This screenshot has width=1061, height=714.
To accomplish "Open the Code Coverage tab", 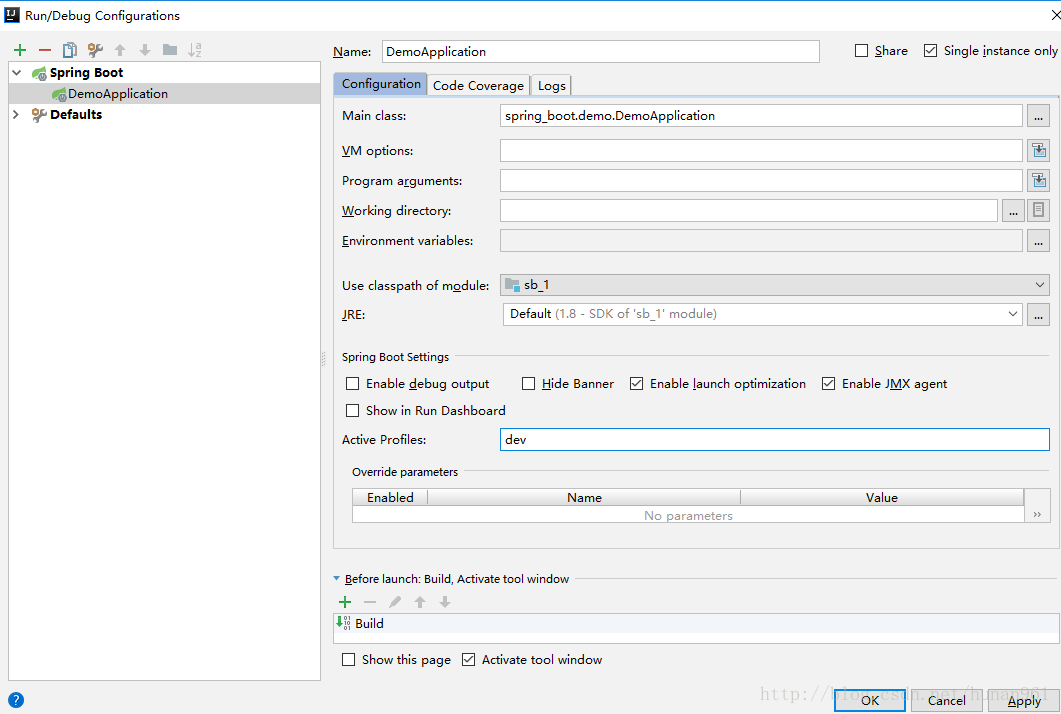I will (478, 85).
